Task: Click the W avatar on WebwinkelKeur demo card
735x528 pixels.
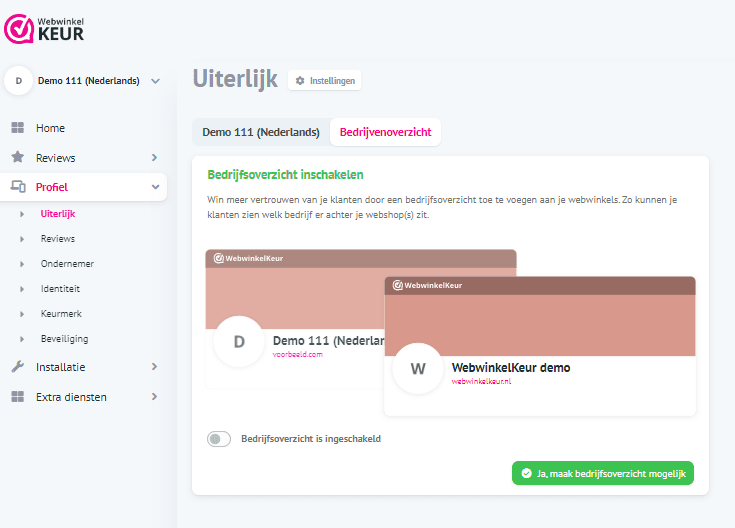Action: pos(417,368)
